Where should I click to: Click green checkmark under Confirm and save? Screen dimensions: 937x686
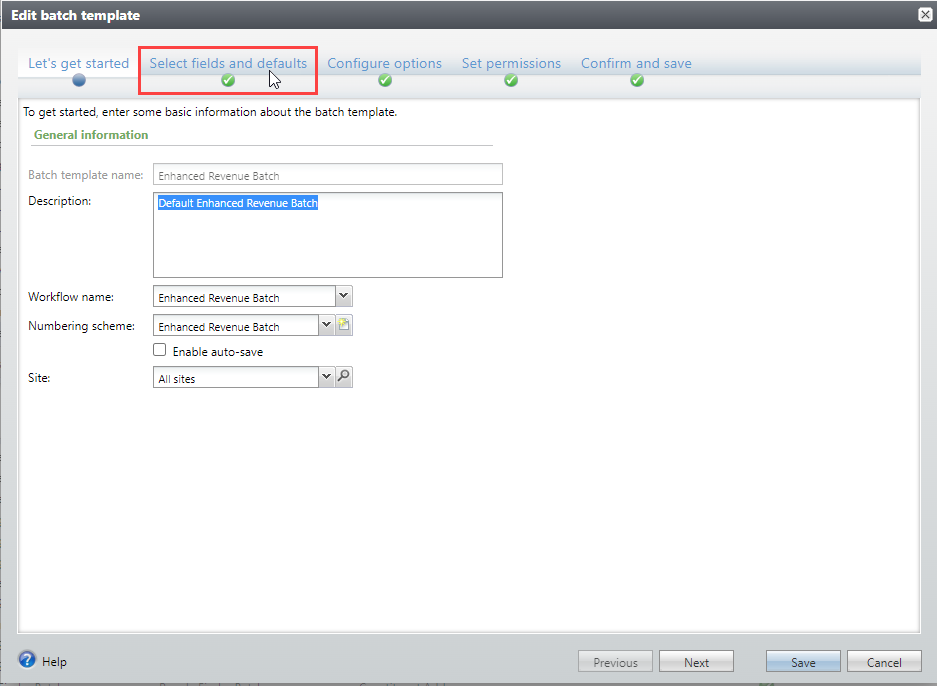point(637,81)
